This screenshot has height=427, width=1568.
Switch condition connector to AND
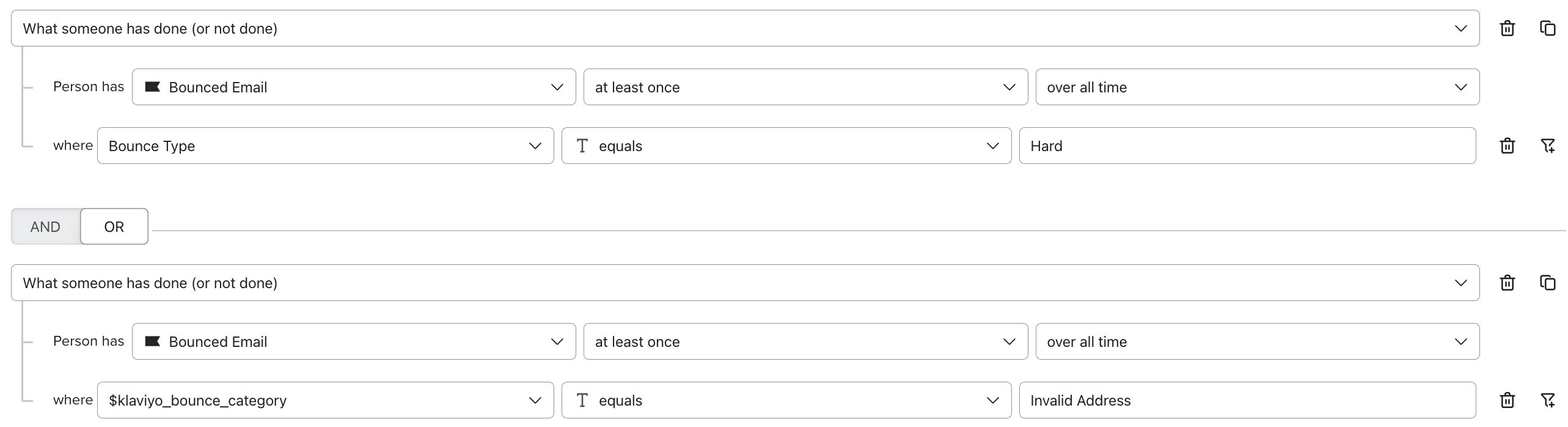[46, 226]
